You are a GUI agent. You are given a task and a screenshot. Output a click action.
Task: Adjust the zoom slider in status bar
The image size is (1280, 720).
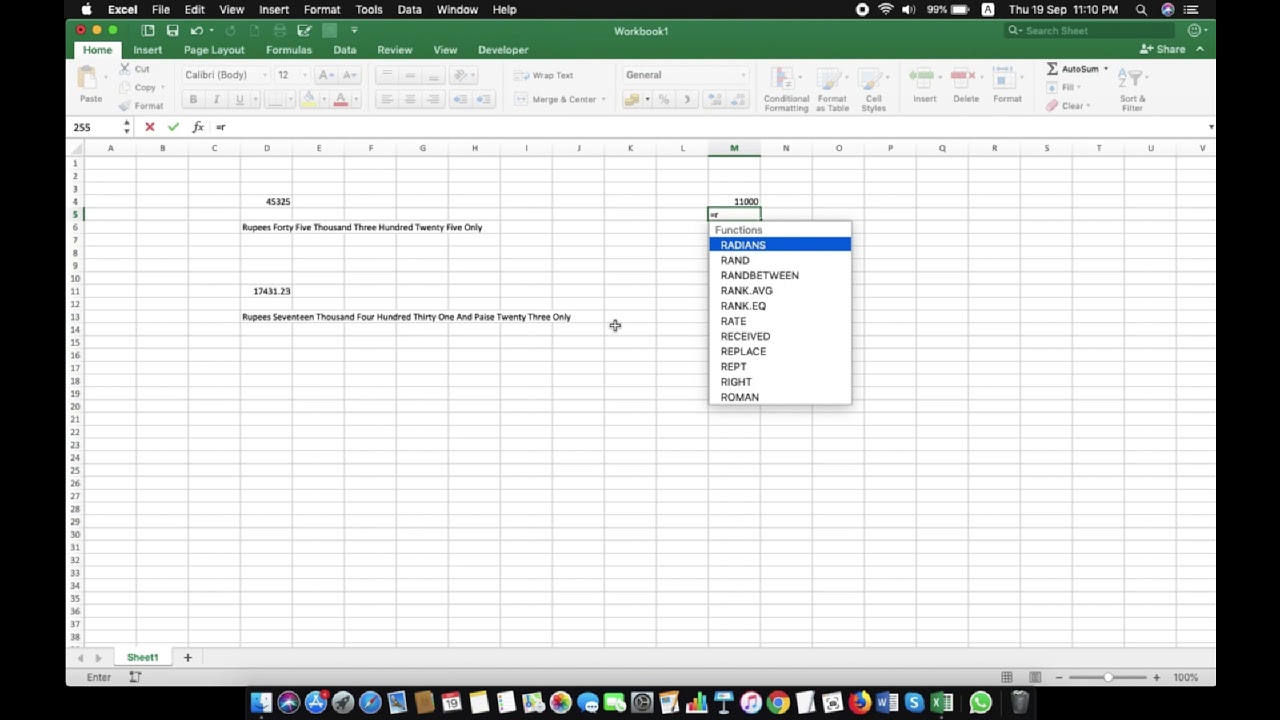pyautogui.click(x=1108, y=677)
